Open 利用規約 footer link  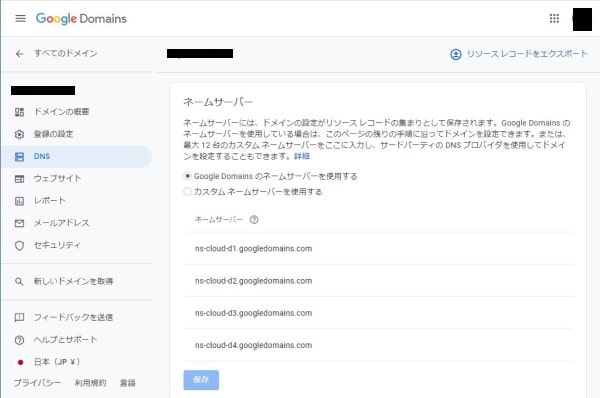90,383
